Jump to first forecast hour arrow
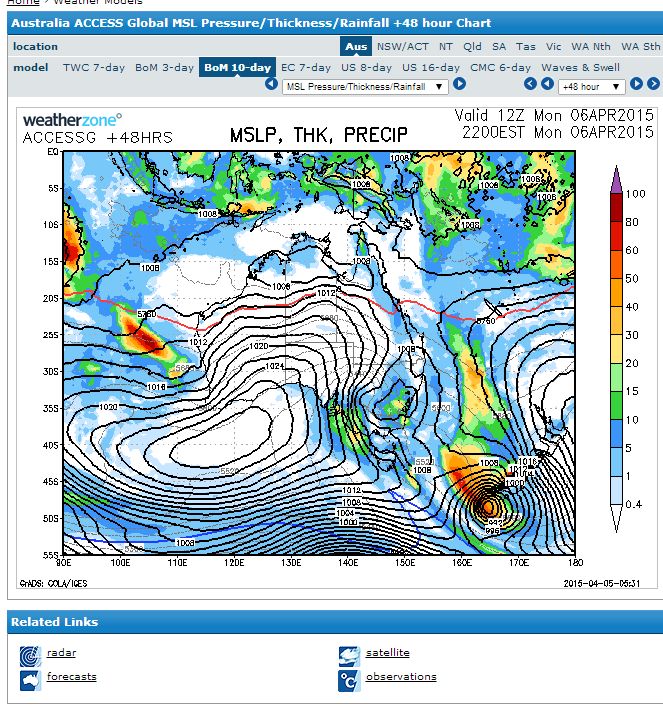This screenshot has width=663, height=709. tap(530, 84)
